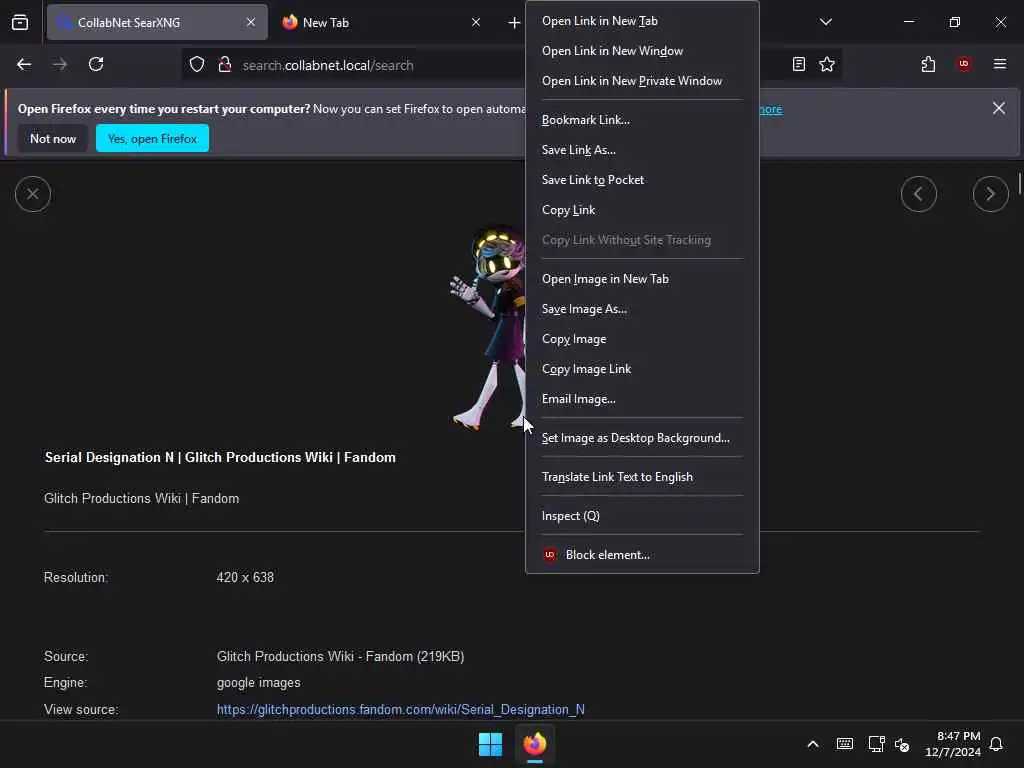Select Copy Image Link entry
This screenshot has height=768, width=1024.
point(642,369)
